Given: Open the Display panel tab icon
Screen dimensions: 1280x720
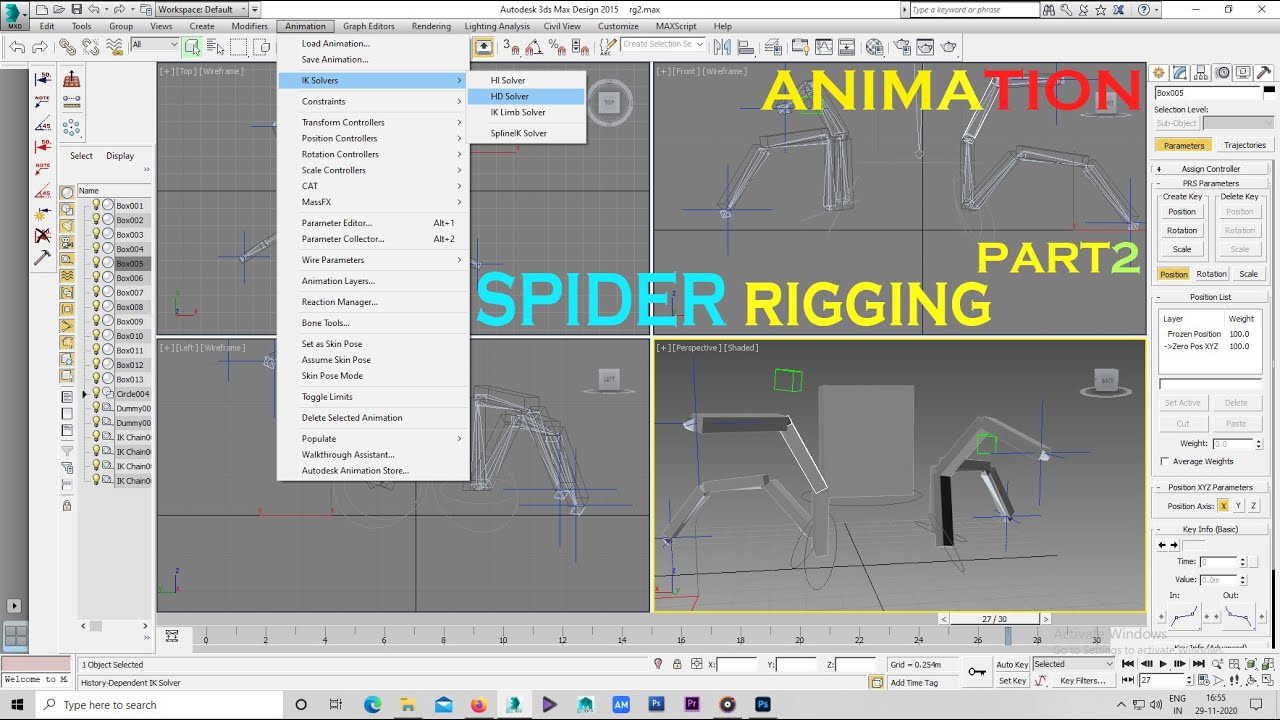Looking at the screenshot, I should 1243,73.
